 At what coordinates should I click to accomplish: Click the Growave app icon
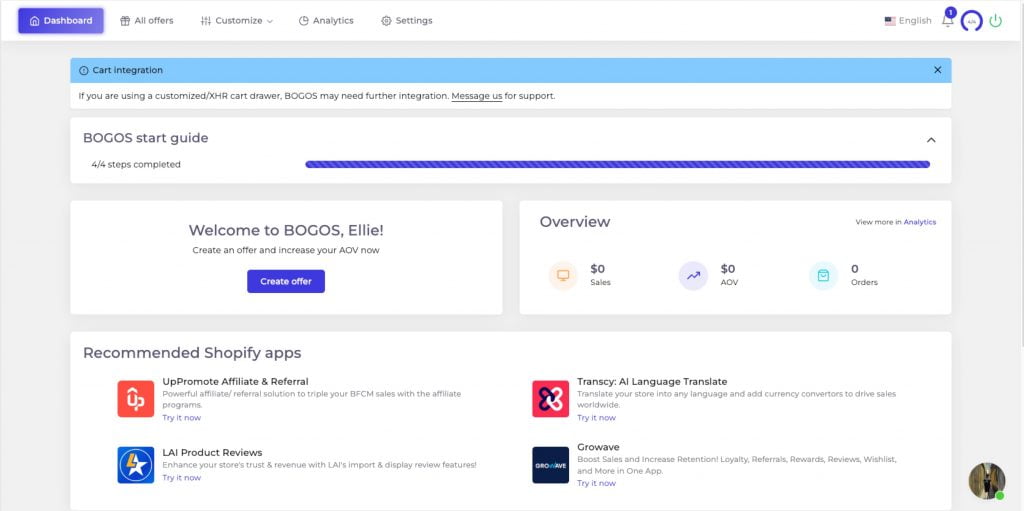[550, 465]
